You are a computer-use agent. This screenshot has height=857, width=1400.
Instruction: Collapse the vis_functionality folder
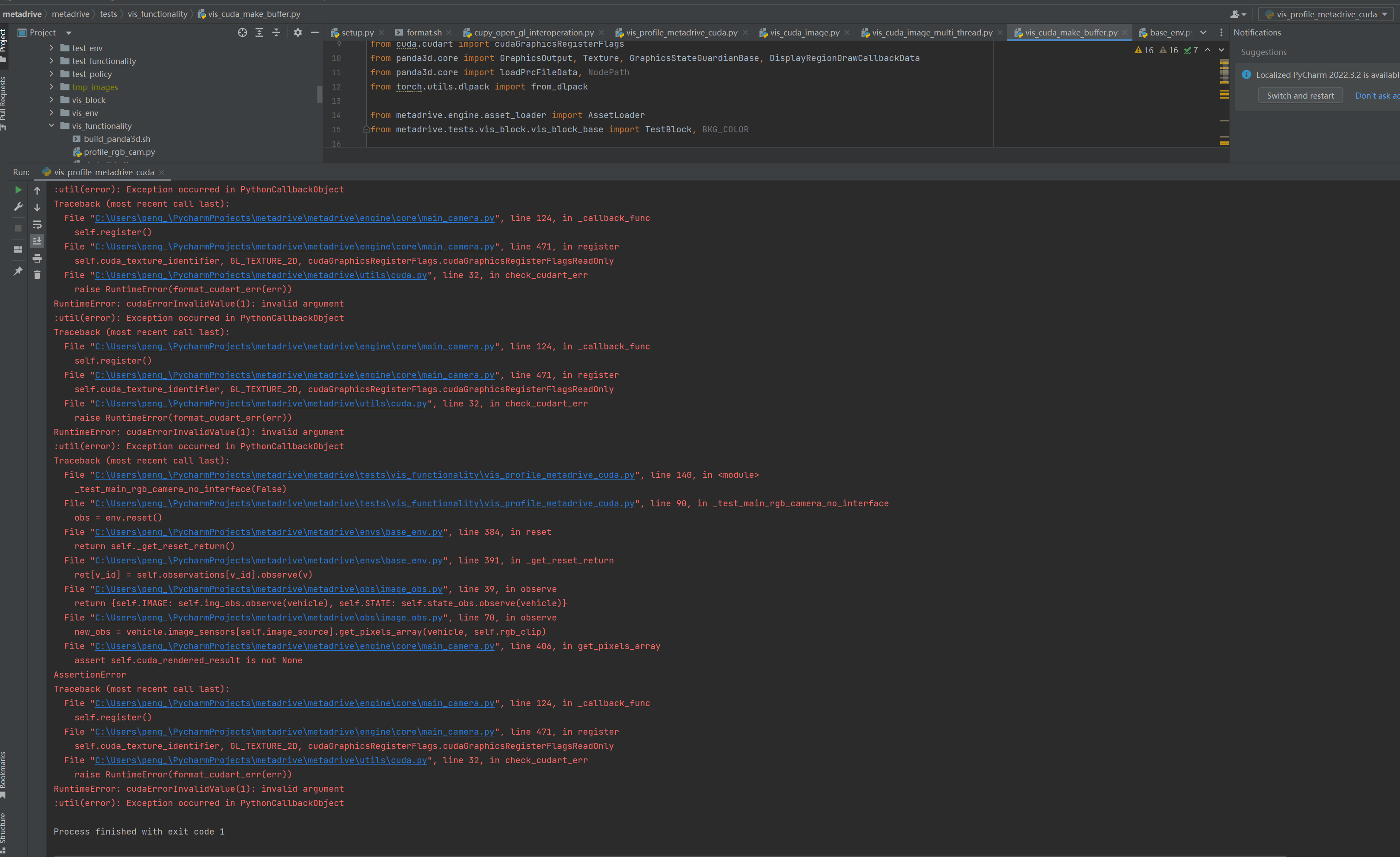pos(52,125)
